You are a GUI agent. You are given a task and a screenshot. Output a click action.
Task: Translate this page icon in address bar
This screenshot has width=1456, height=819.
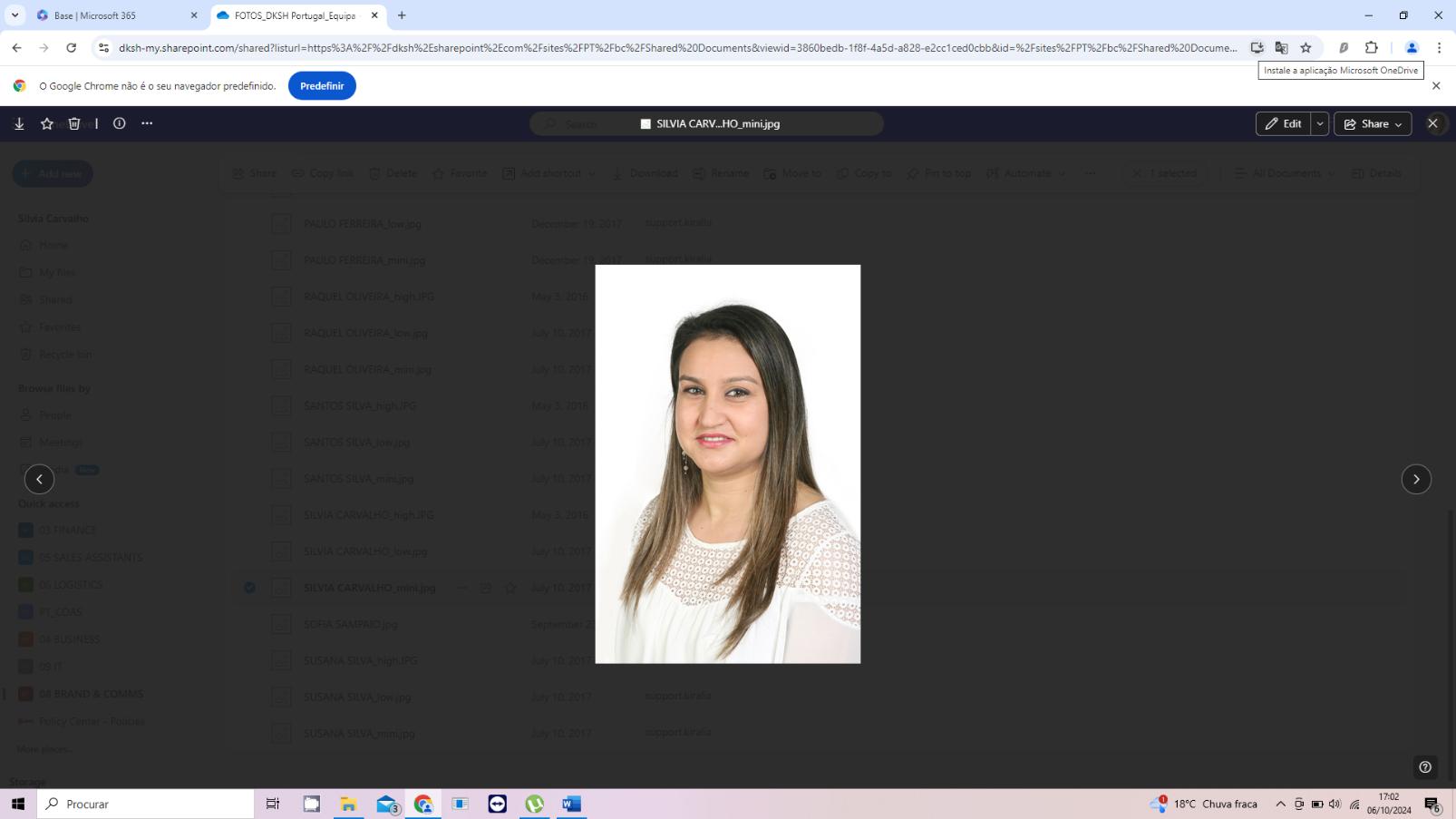(x=1281, y=48)
